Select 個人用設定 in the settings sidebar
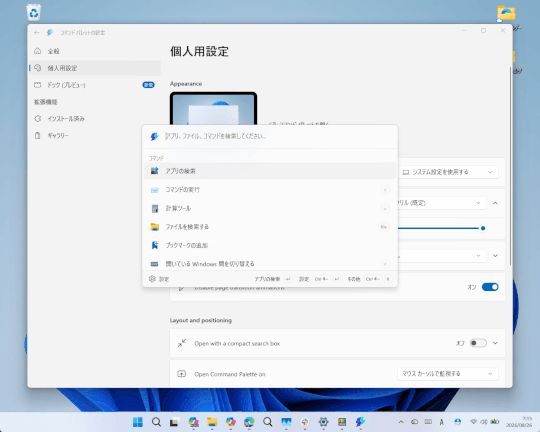Screen dimensions: 540x432 click(94, 68)
